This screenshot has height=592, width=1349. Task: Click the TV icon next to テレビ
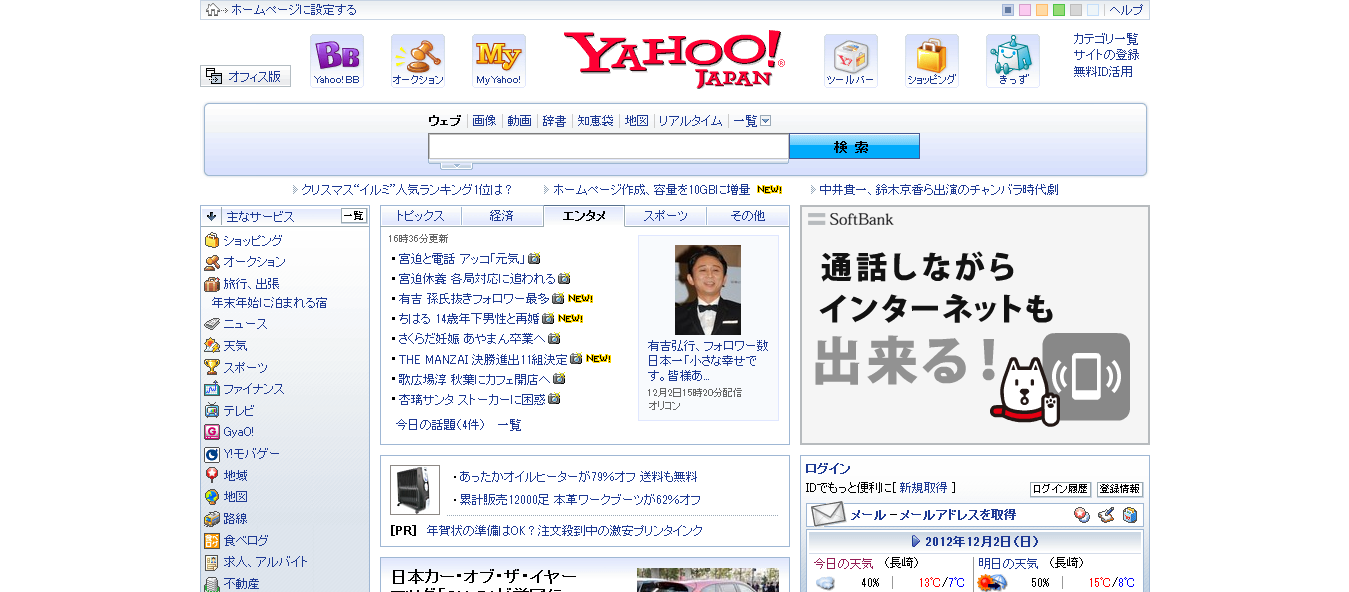(x=212, y=410)
